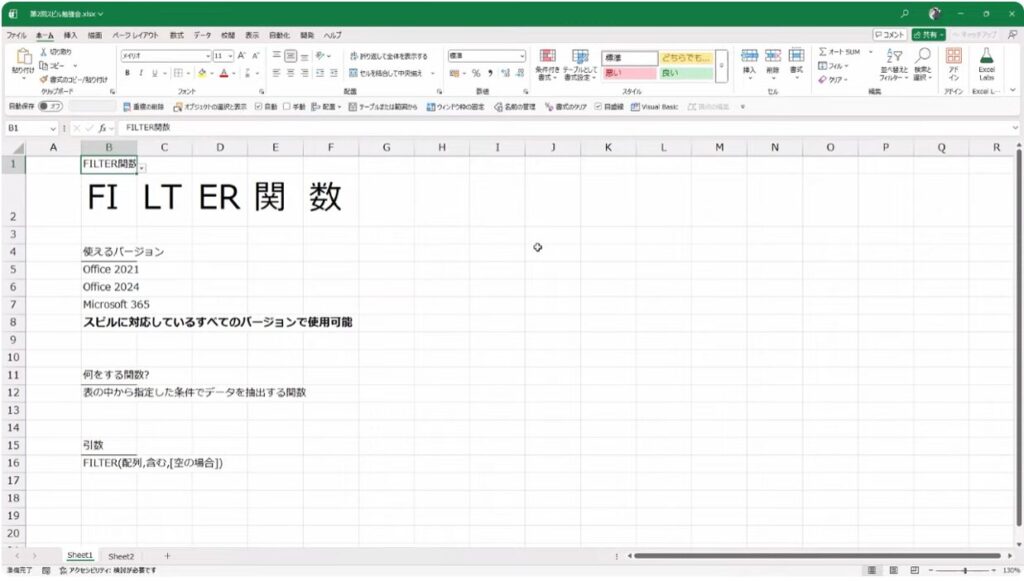Image resolution: width=1024 pixels, height=581 pixels.
Task: Click the zoom slider in status bar
Action: [965, 570]
